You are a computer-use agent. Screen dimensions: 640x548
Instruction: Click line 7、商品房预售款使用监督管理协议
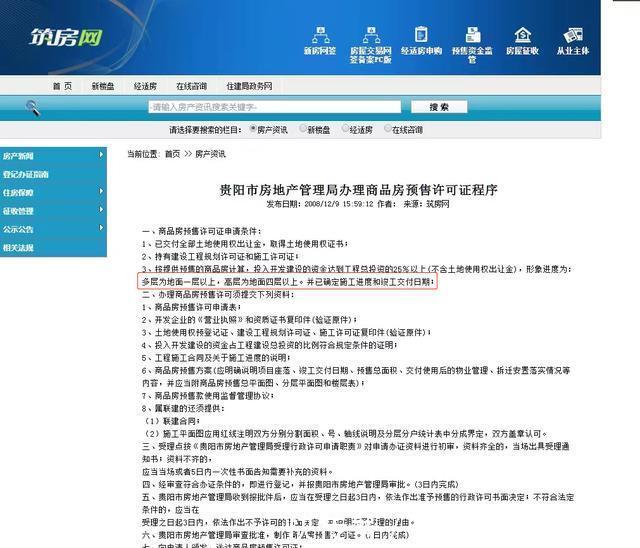(x=208, y=395)
